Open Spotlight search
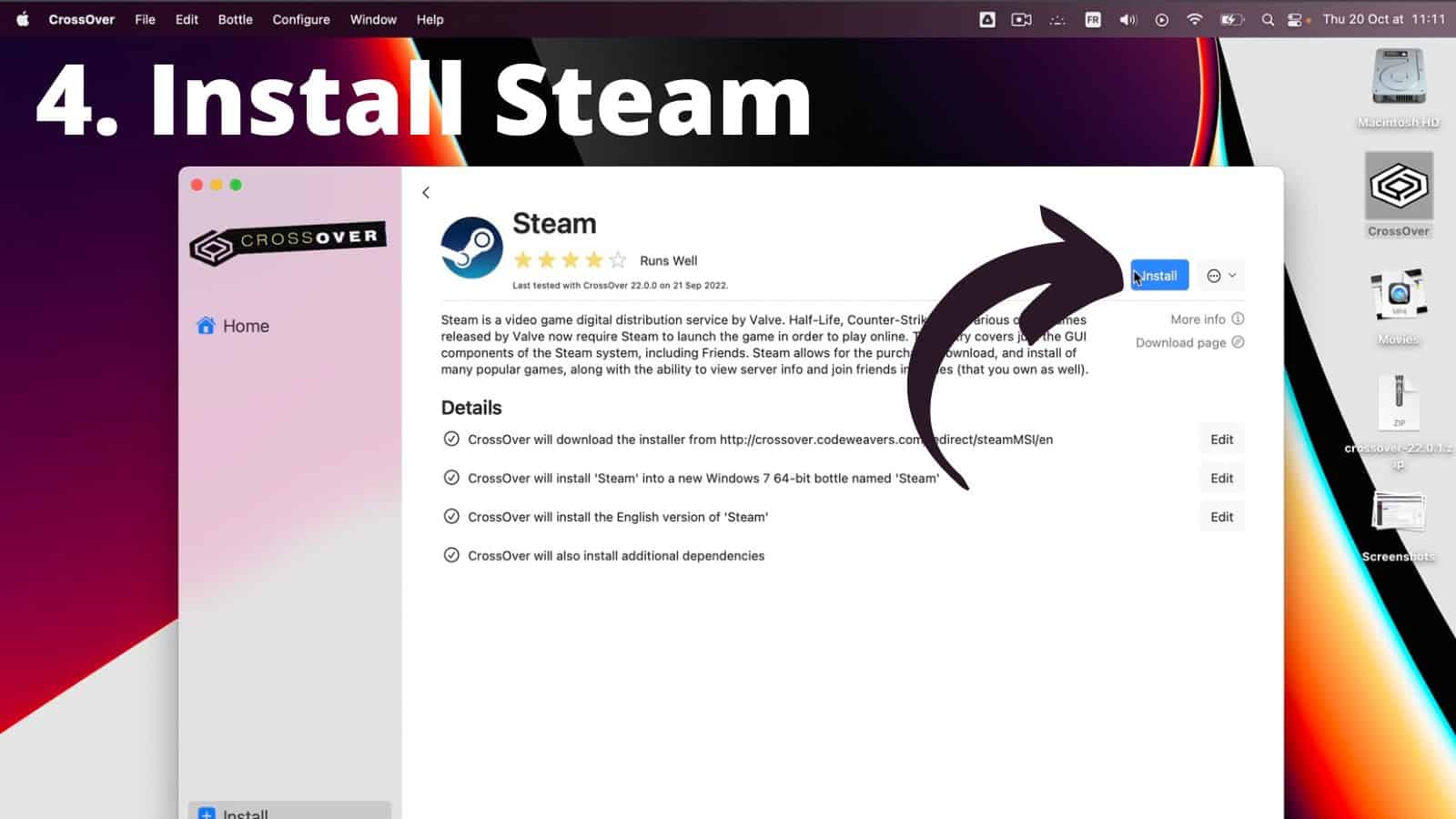1456x819 pixels. coord(1268,19)
